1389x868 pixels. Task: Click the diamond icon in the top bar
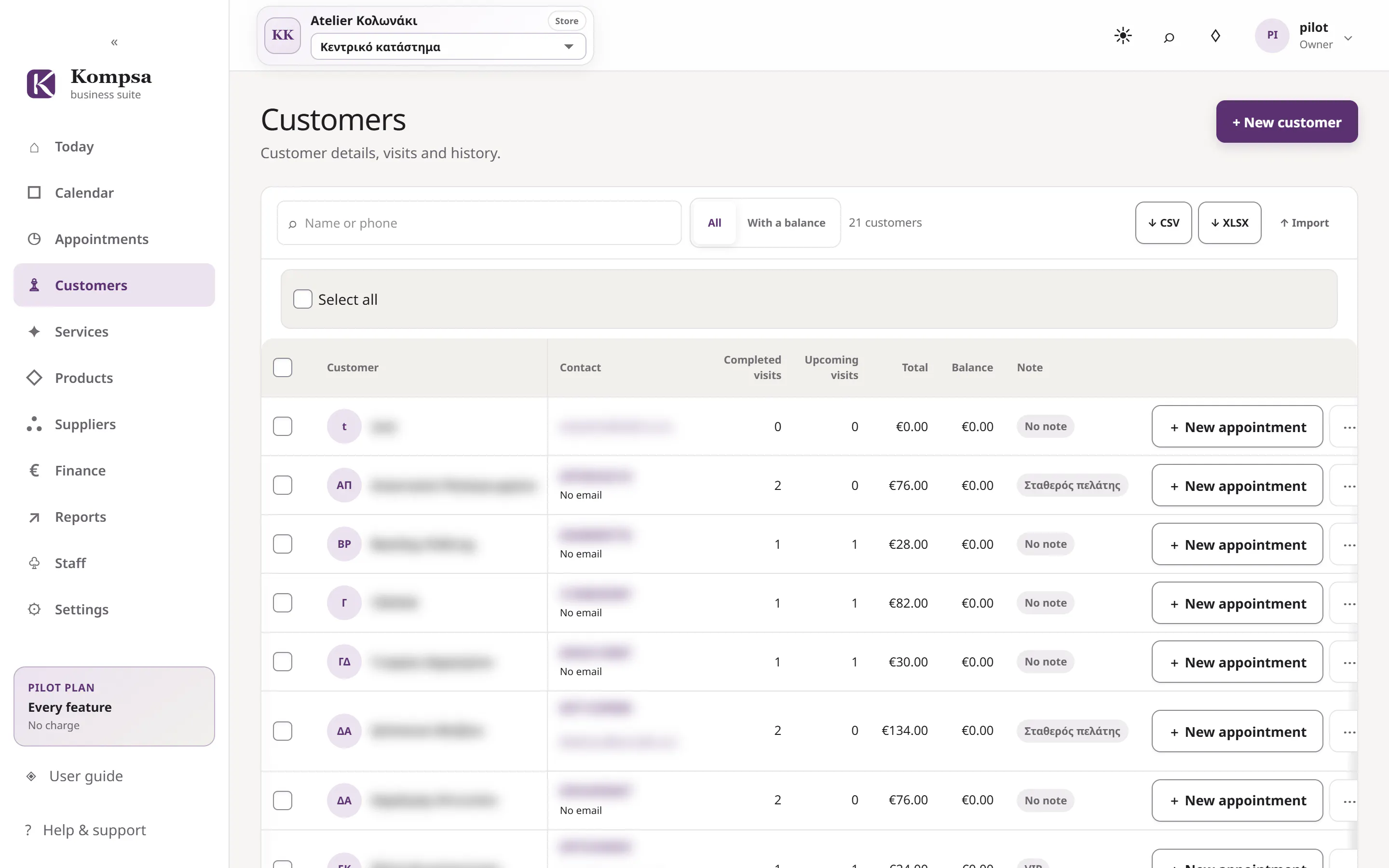click(x=1215, y=36)
